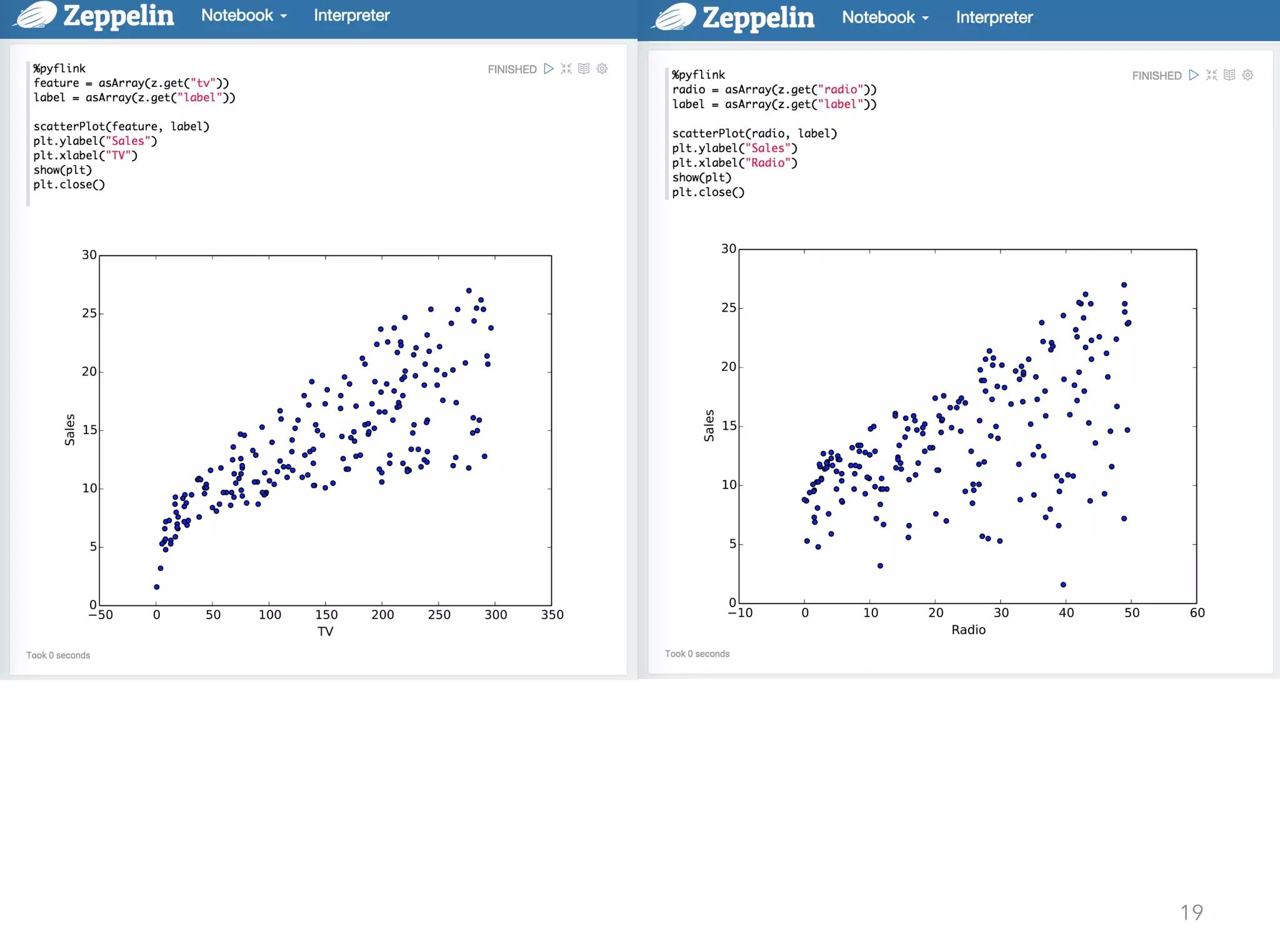Click the left Zeppelin home title
Image resolution: width=1280 pixels, height=952 pixels.
tap(118, 15)
